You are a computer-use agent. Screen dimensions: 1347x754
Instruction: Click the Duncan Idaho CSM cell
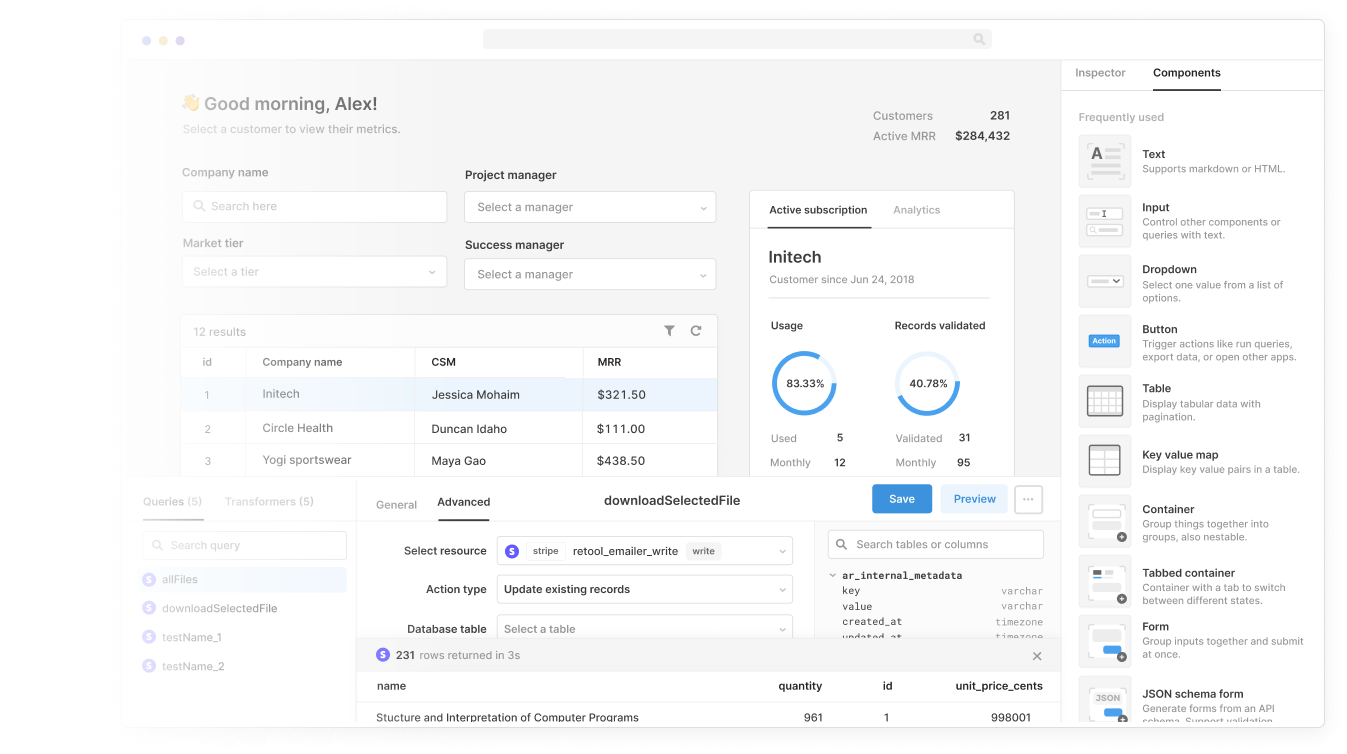coord(499,429)
